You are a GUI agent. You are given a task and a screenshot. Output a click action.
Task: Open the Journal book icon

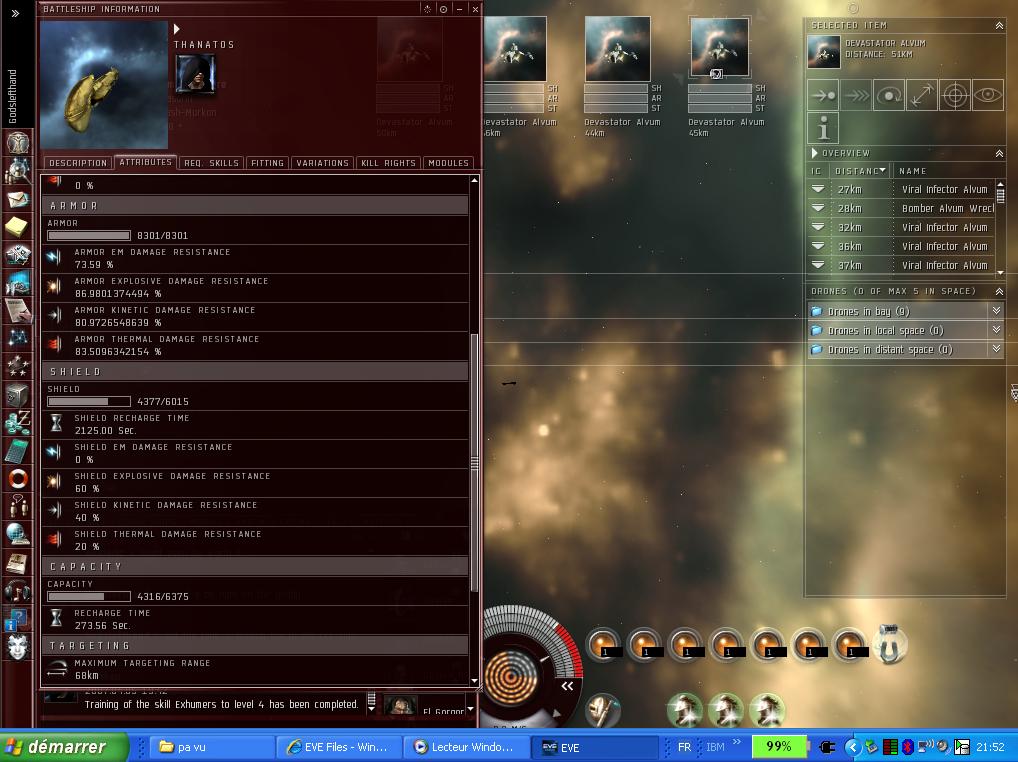click(18, 562)
